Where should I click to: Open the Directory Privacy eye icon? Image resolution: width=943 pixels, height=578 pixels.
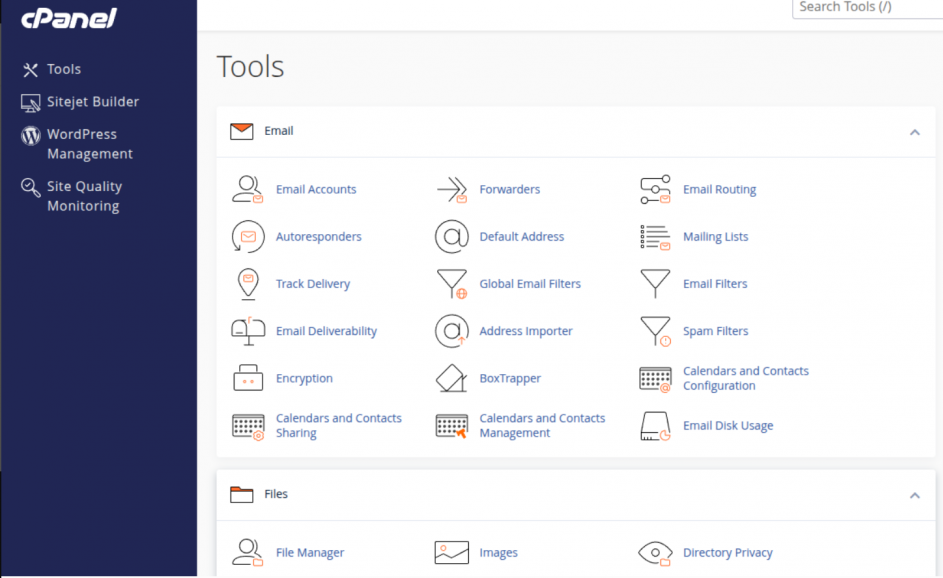coord(655,553)
